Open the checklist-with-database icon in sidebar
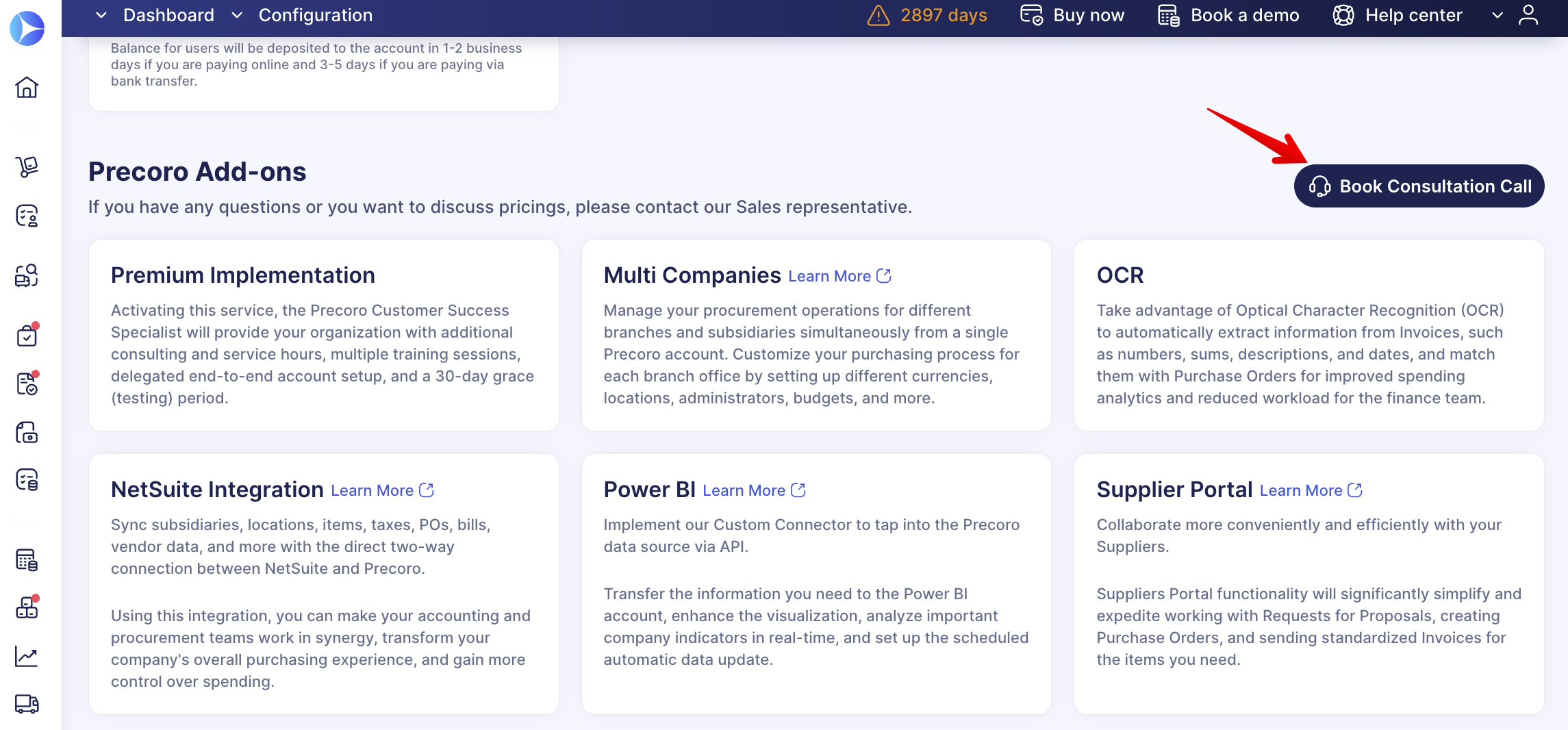 27,480
